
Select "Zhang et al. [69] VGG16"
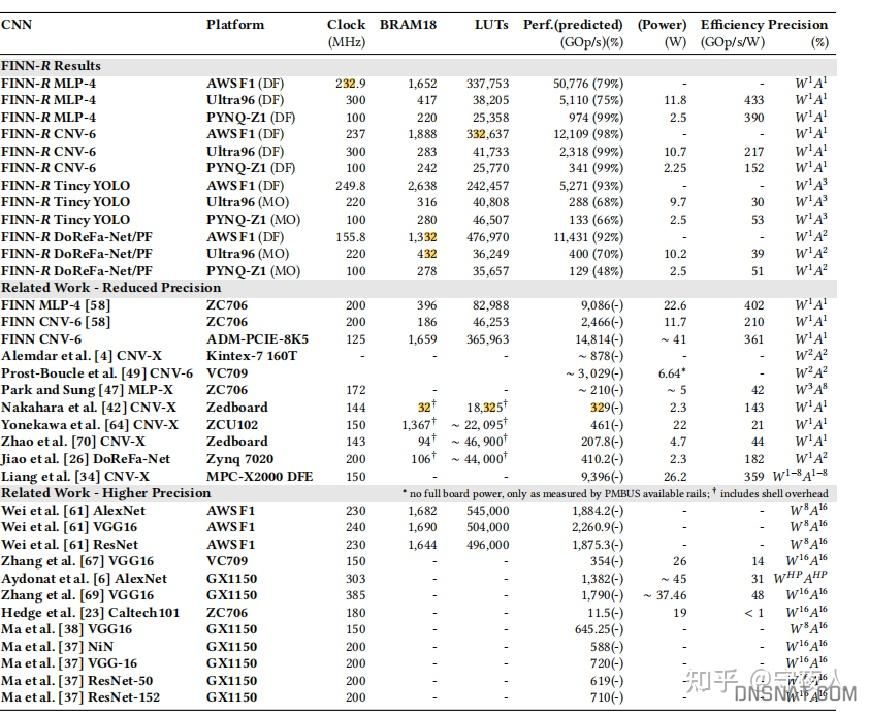tap(78, 595)
